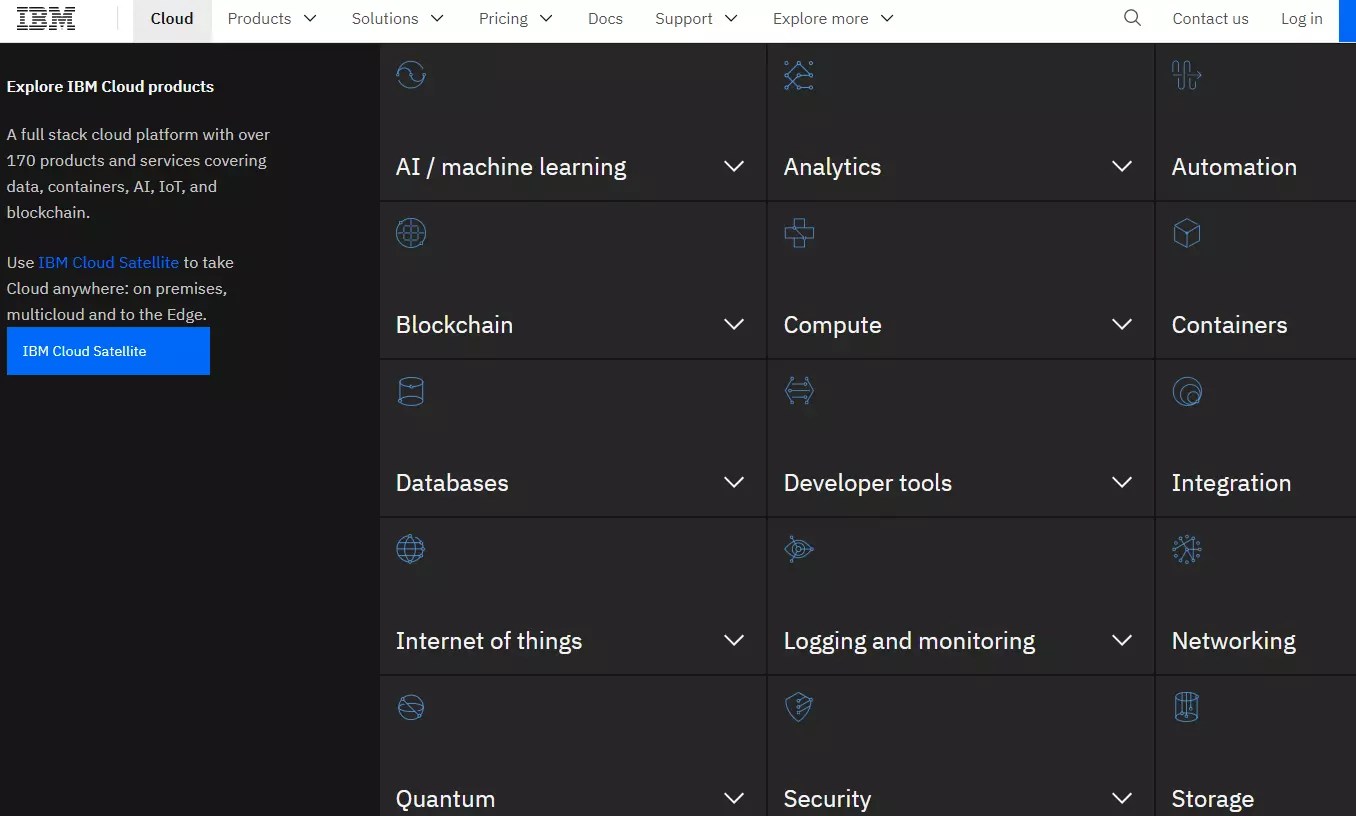Image resolution: width=1356 pixels, height=816 pixels.
Task: Click the Quantum category title
Action: pos(445,799)
